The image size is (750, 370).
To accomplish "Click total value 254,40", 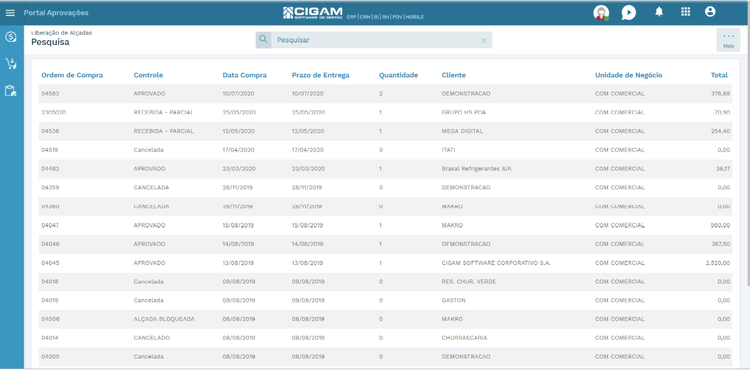I will [720, 131].
